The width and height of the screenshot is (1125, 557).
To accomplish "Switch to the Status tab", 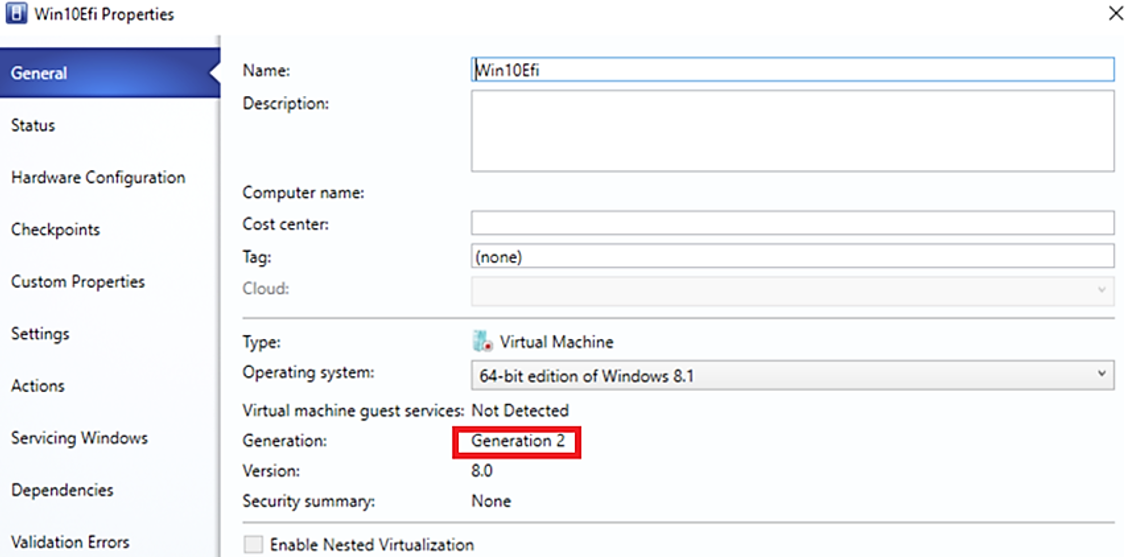I will (x=33, y=126).
